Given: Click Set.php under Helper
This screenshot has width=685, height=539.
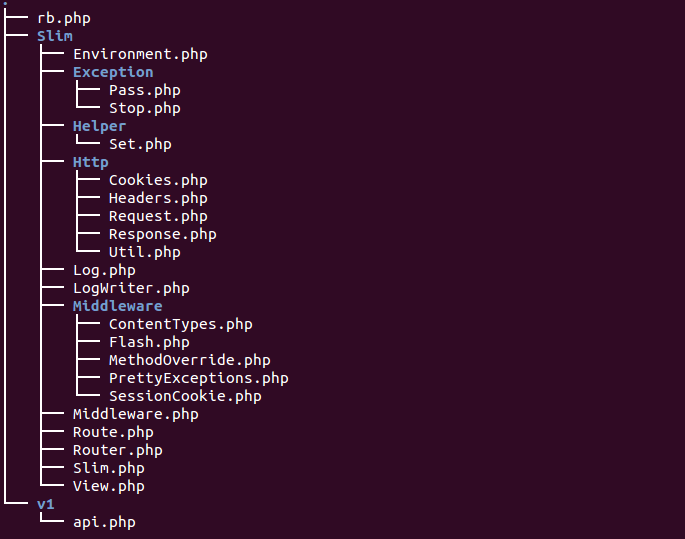Looking at the screenshot, I should (140, 144).
